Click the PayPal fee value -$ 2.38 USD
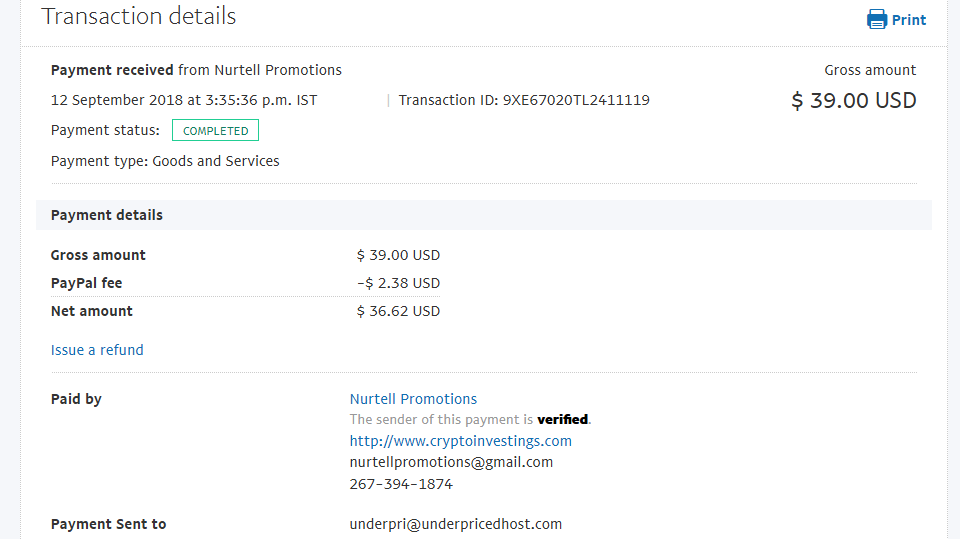 click(x=399, y=283)
